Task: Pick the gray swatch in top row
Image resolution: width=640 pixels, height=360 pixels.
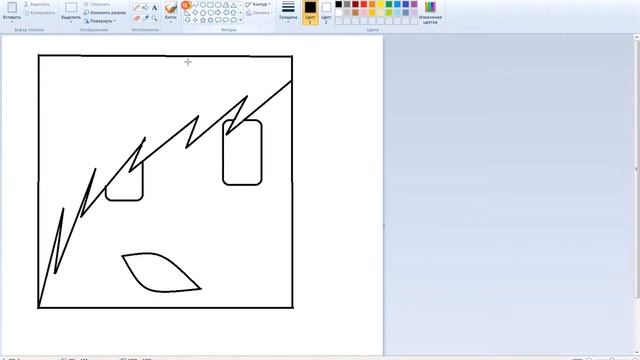Action: tap(347, 4)
